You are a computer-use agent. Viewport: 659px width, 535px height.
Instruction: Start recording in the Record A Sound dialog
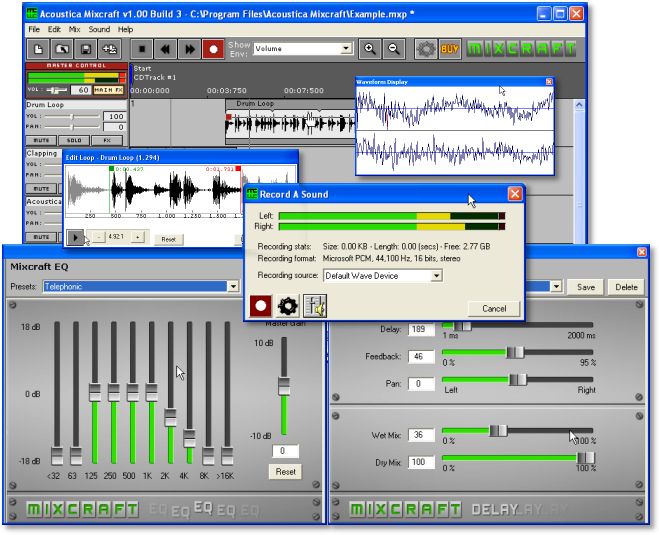[x=260, y=306]
